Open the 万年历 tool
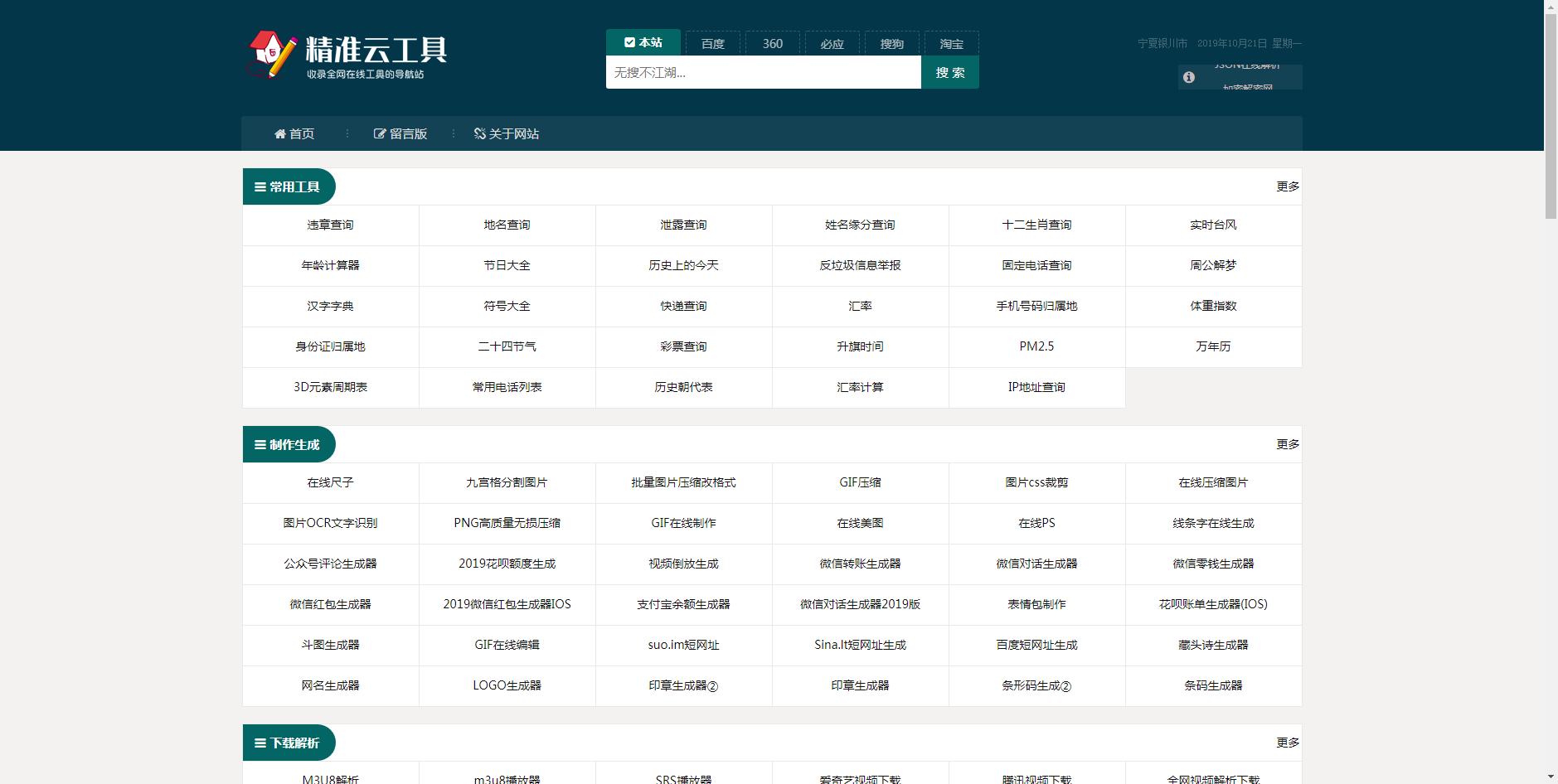 1212,346
